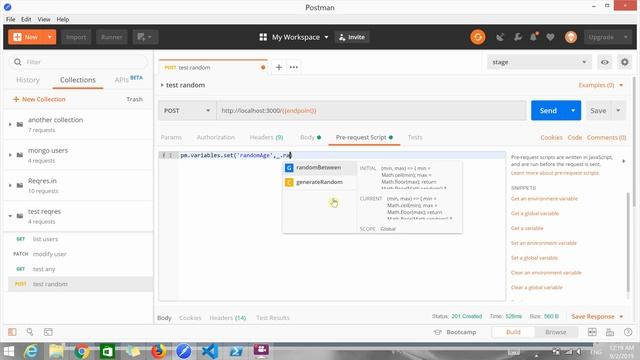Click the Bootcamp icon
The width and height of the screenshot is (640, 360).
point(438,332)
